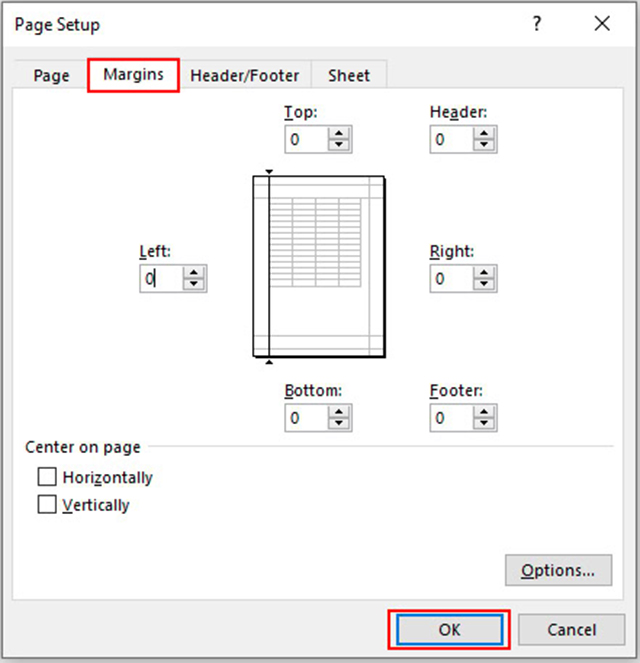Viewport: 640px width, 663px height.
Task: Click the Bottom margin input field
Action: click(307, 418)
